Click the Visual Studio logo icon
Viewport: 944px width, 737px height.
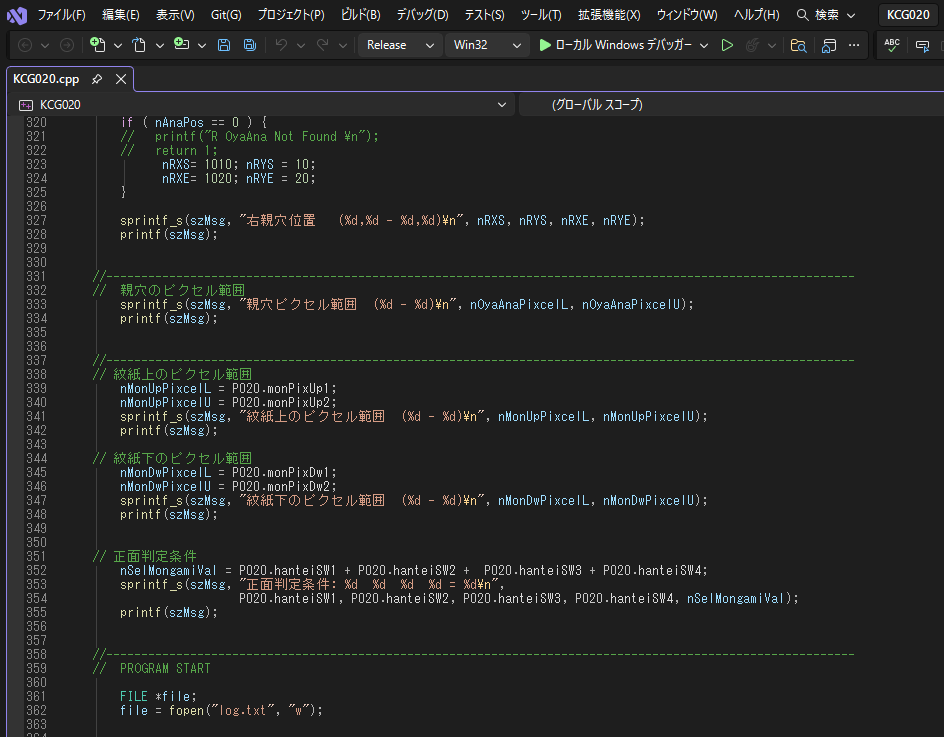(x=16, y=15)
